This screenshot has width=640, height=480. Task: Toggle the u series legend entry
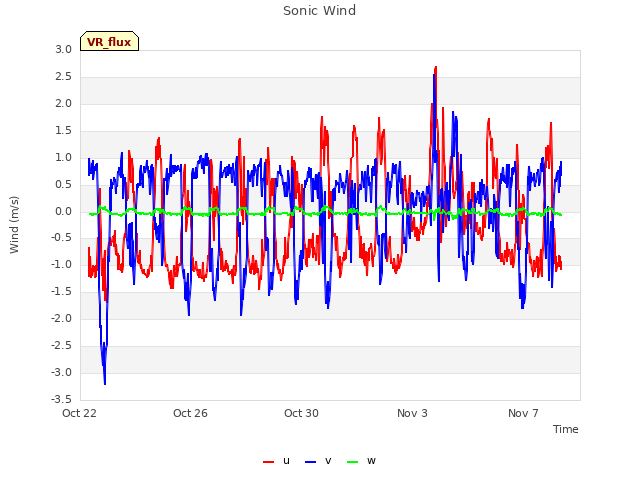pos(276,461)
